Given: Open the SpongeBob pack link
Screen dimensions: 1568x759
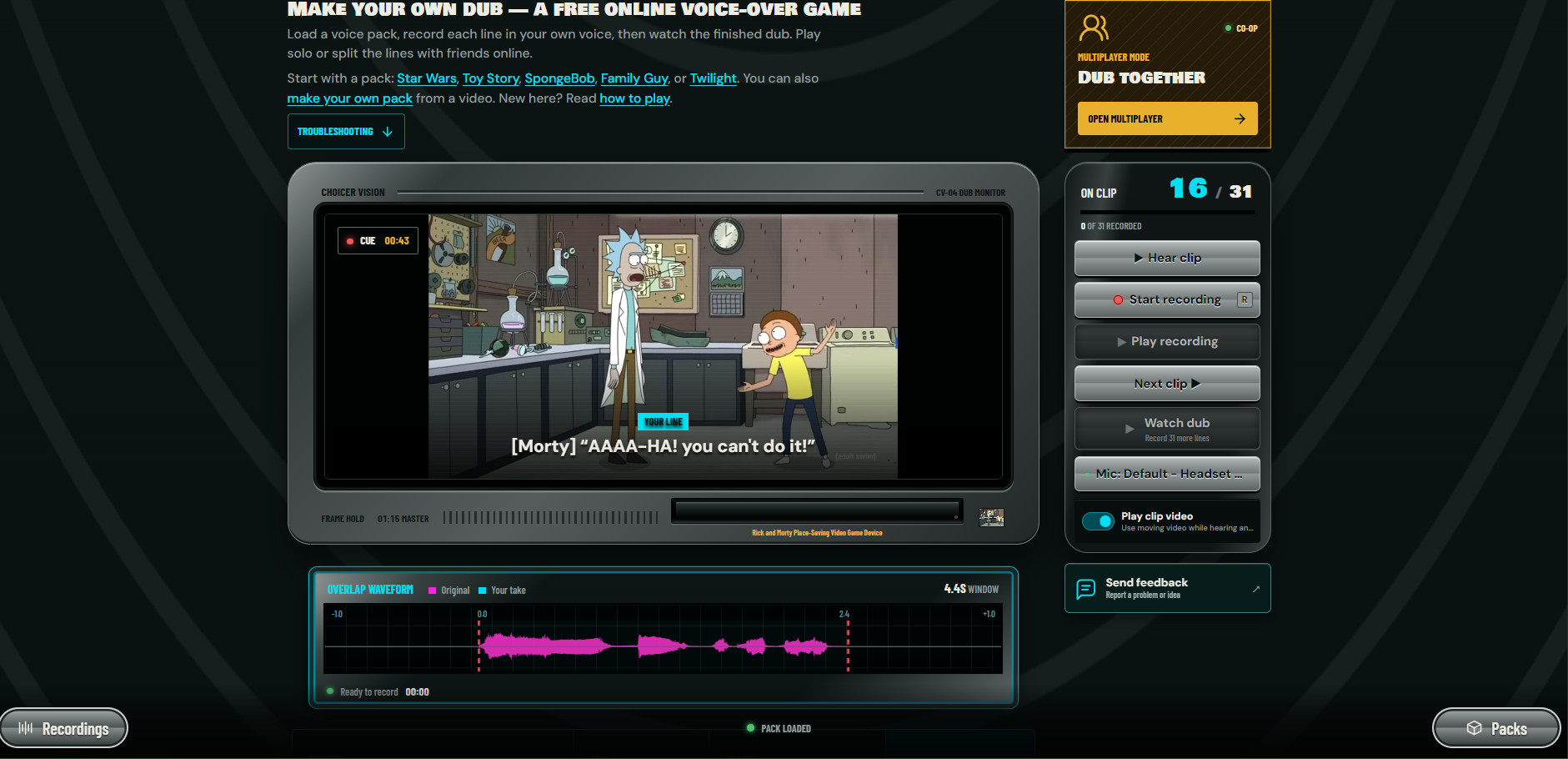Looking at the screenshot, I should [559, 78].
